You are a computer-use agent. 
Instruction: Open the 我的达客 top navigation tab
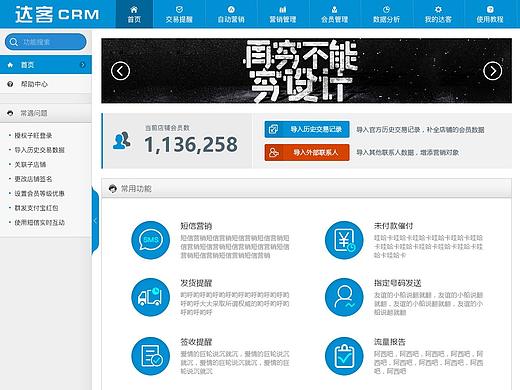point(438,14)
